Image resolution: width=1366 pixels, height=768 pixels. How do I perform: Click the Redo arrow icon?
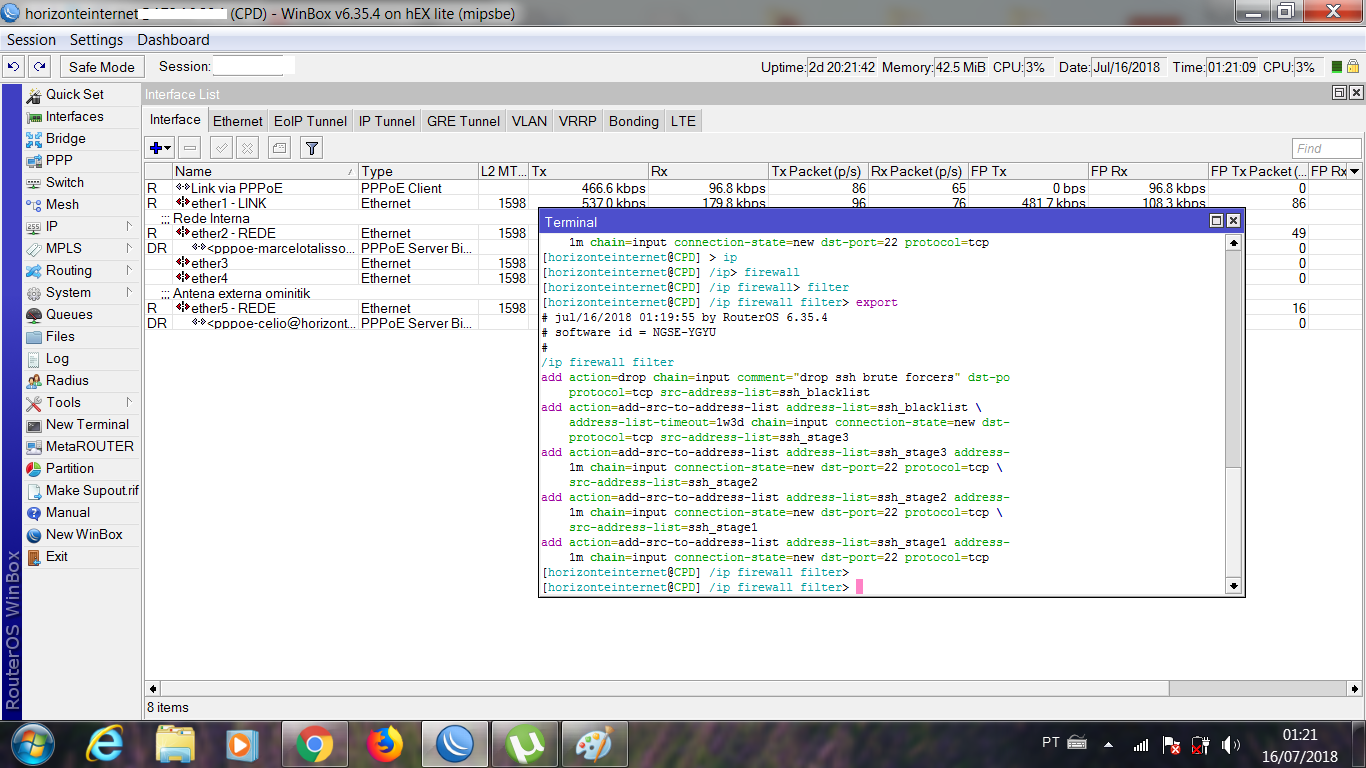tap(39, 67)
